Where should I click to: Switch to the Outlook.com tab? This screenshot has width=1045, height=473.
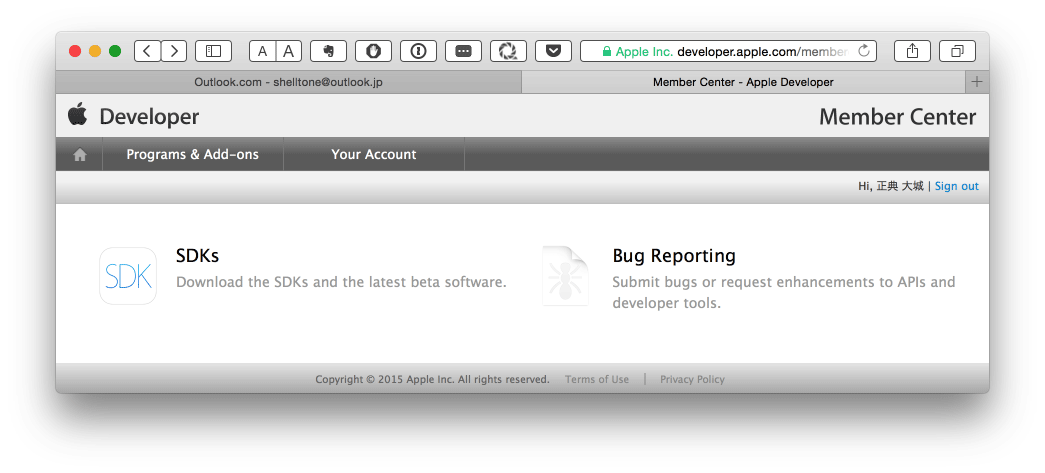[289, 82]
